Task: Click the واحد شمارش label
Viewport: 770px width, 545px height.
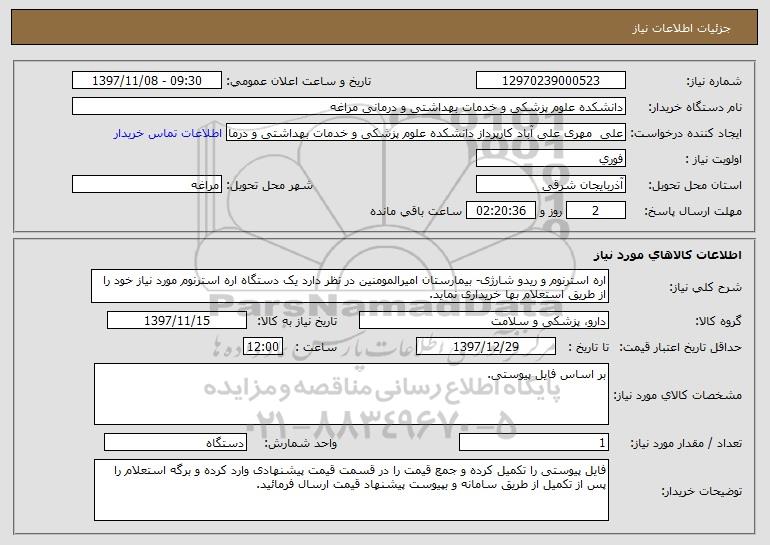Action: [301, 443]
